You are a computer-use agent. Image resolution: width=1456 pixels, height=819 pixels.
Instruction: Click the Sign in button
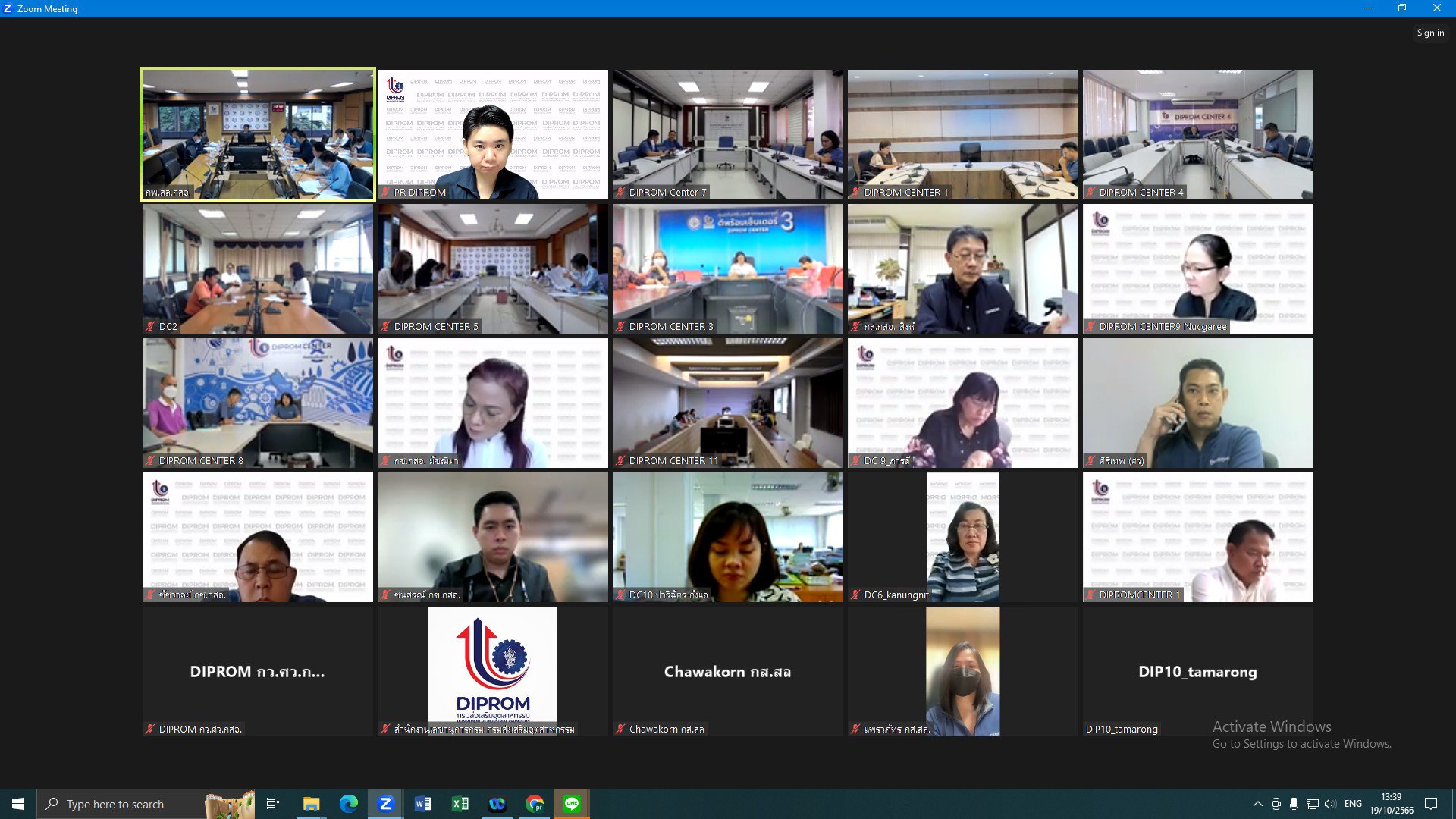click(x=1430, y=33)
